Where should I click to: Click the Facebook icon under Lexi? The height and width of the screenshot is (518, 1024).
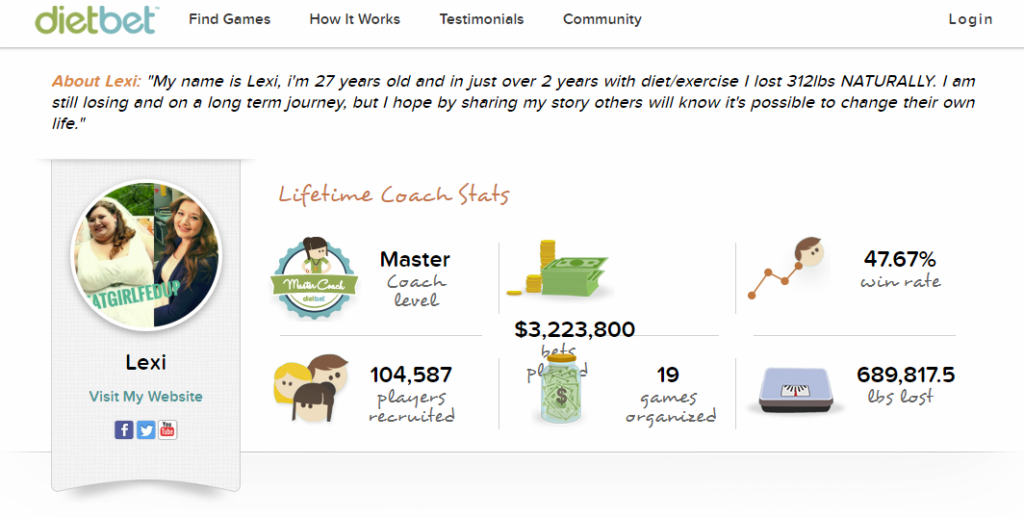(x=124, y=430)
